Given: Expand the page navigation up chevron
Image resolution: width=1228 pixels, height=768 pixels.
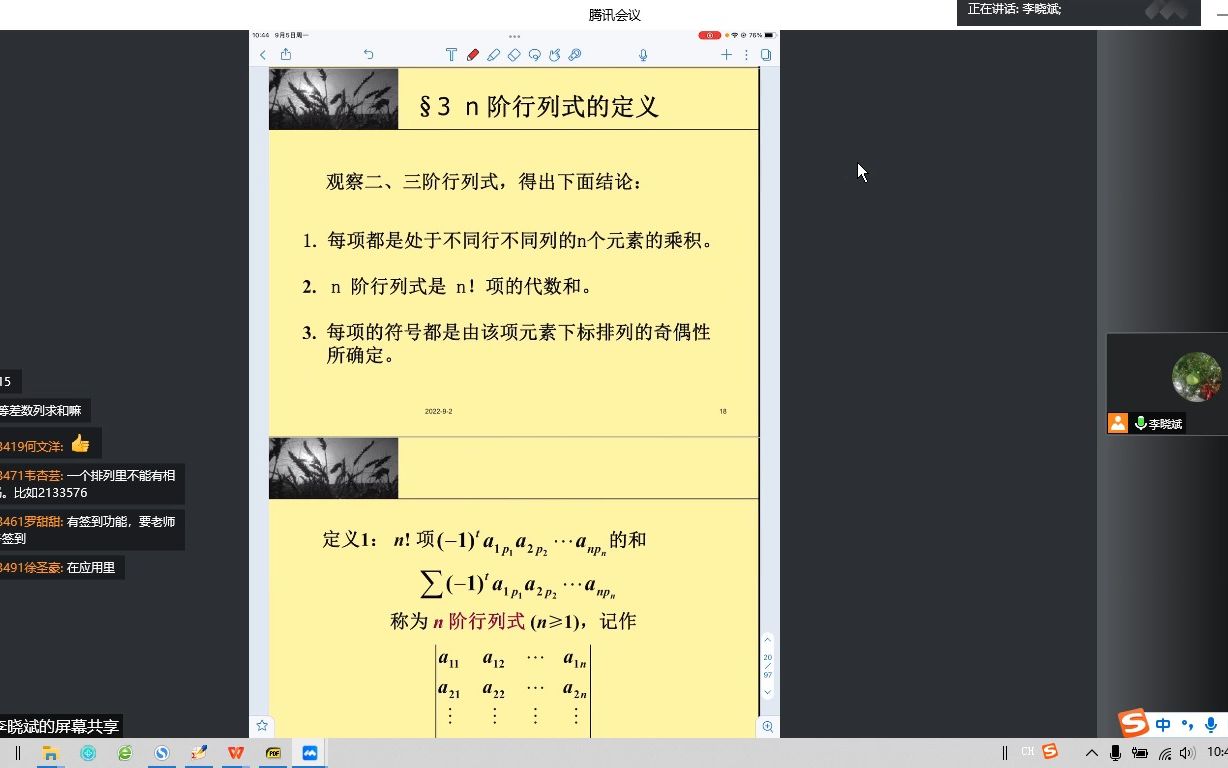Looking at the screenshot, I should click(x=767, y=640).
